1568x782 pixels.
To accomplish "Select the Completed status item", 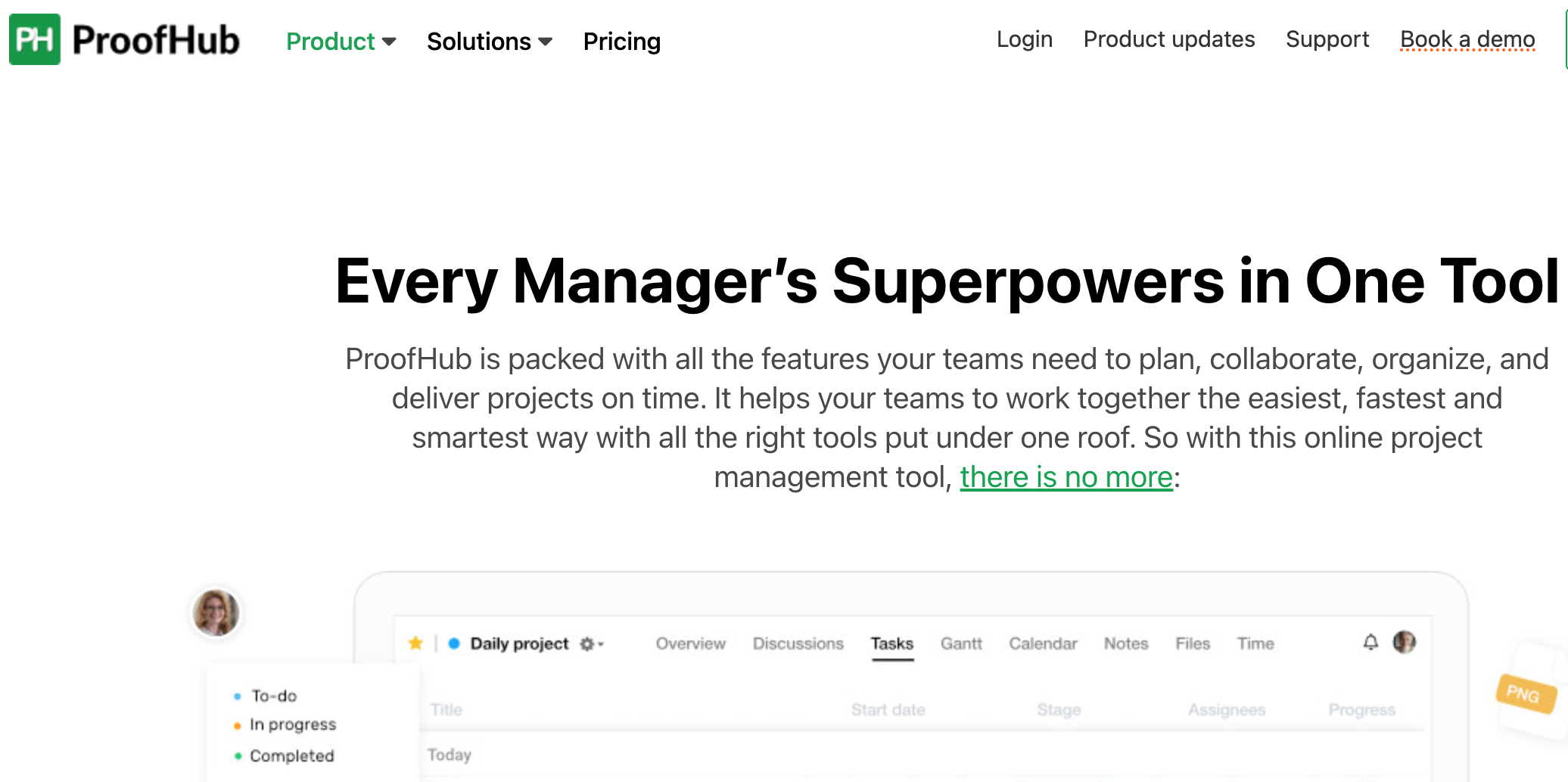I will pyautogui.click(x=284, y=756).
